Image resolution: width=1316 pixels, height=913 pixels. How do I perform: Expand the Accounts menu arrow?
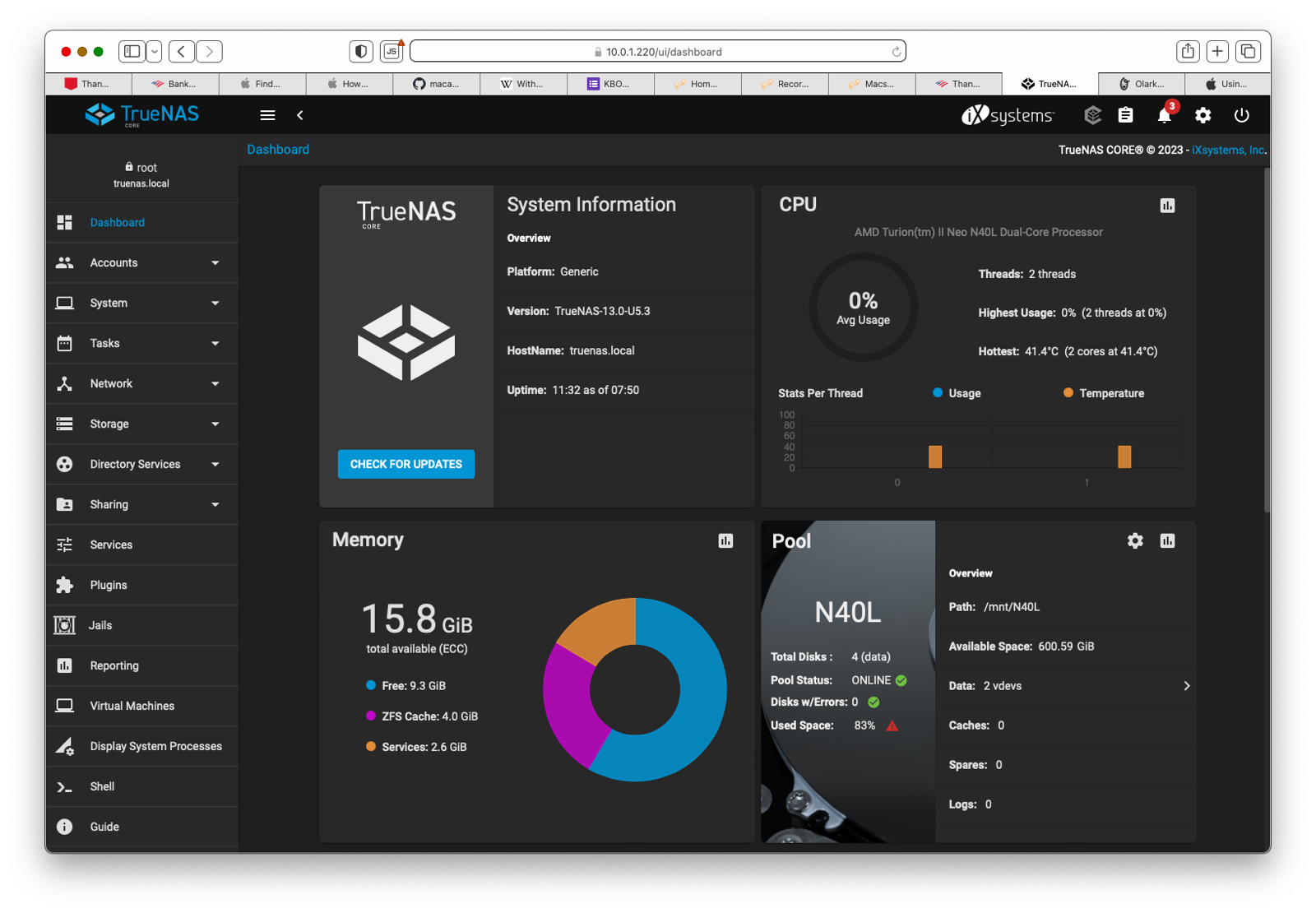click(215, 263)
